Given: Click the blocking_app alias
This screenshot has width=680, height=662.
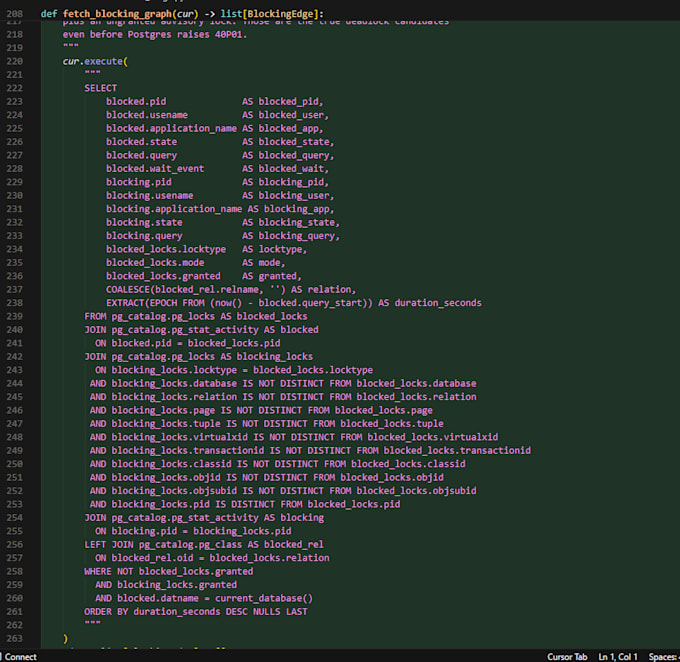Looking at the screenshot, I should click(297, 209).
